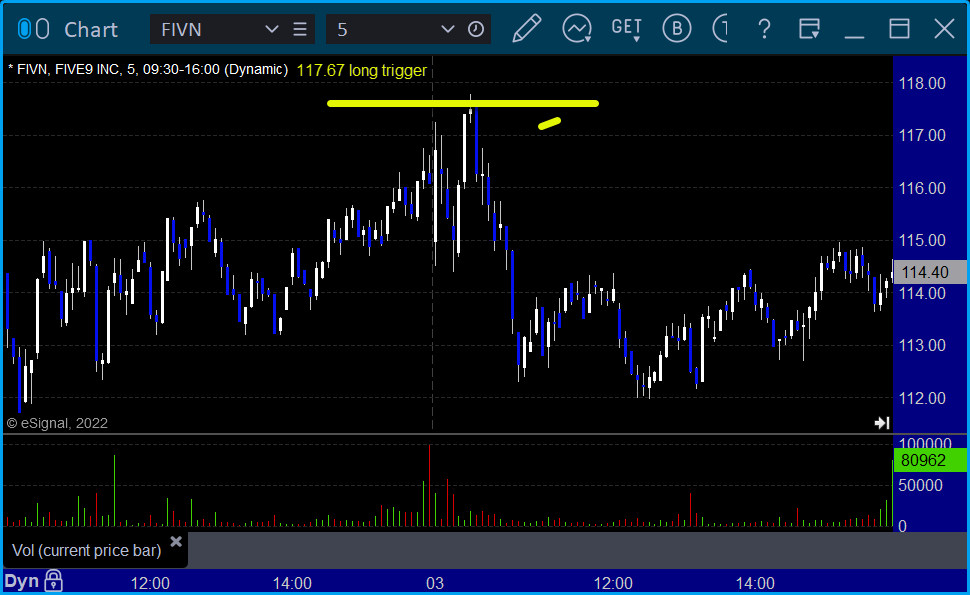The height and width of the screenshot is (595, 970).
Task: Open the window layout dropdown icon
Action: coord(809,29)
